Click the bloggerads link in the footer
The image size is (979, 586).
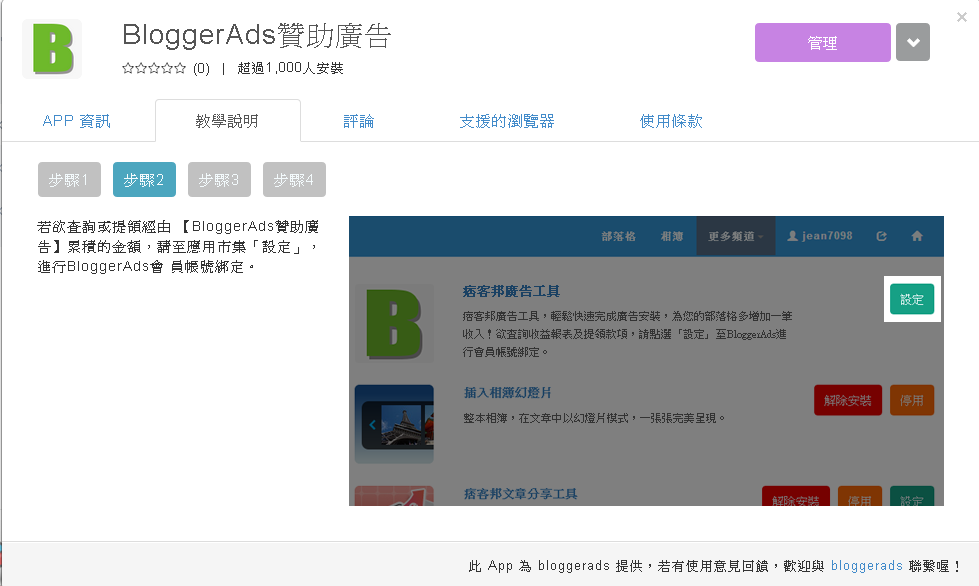click(x=867, y=565)
